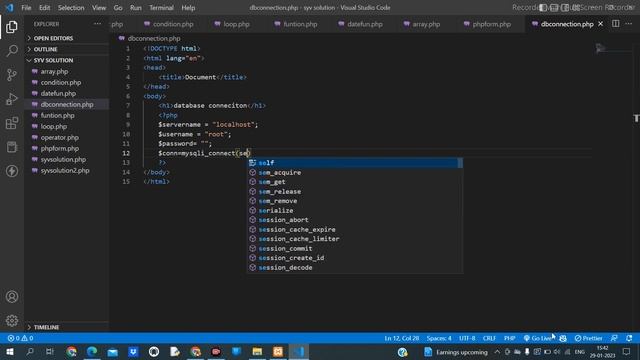Viewport: 640px width, 360px height.
Task: Switch to the array.php tab
Action: coord(422,24)
